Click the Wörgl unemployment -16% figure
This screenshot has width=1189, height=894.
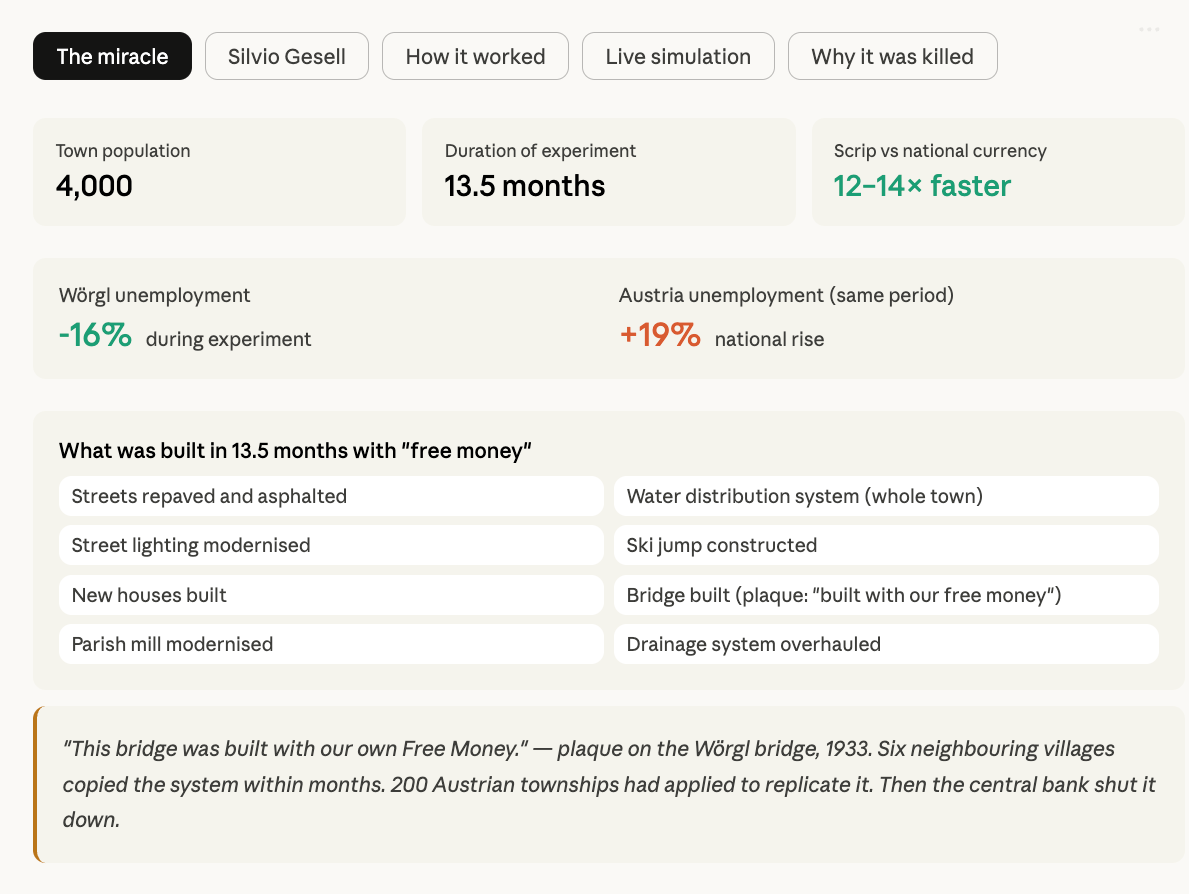pos(96,334)
